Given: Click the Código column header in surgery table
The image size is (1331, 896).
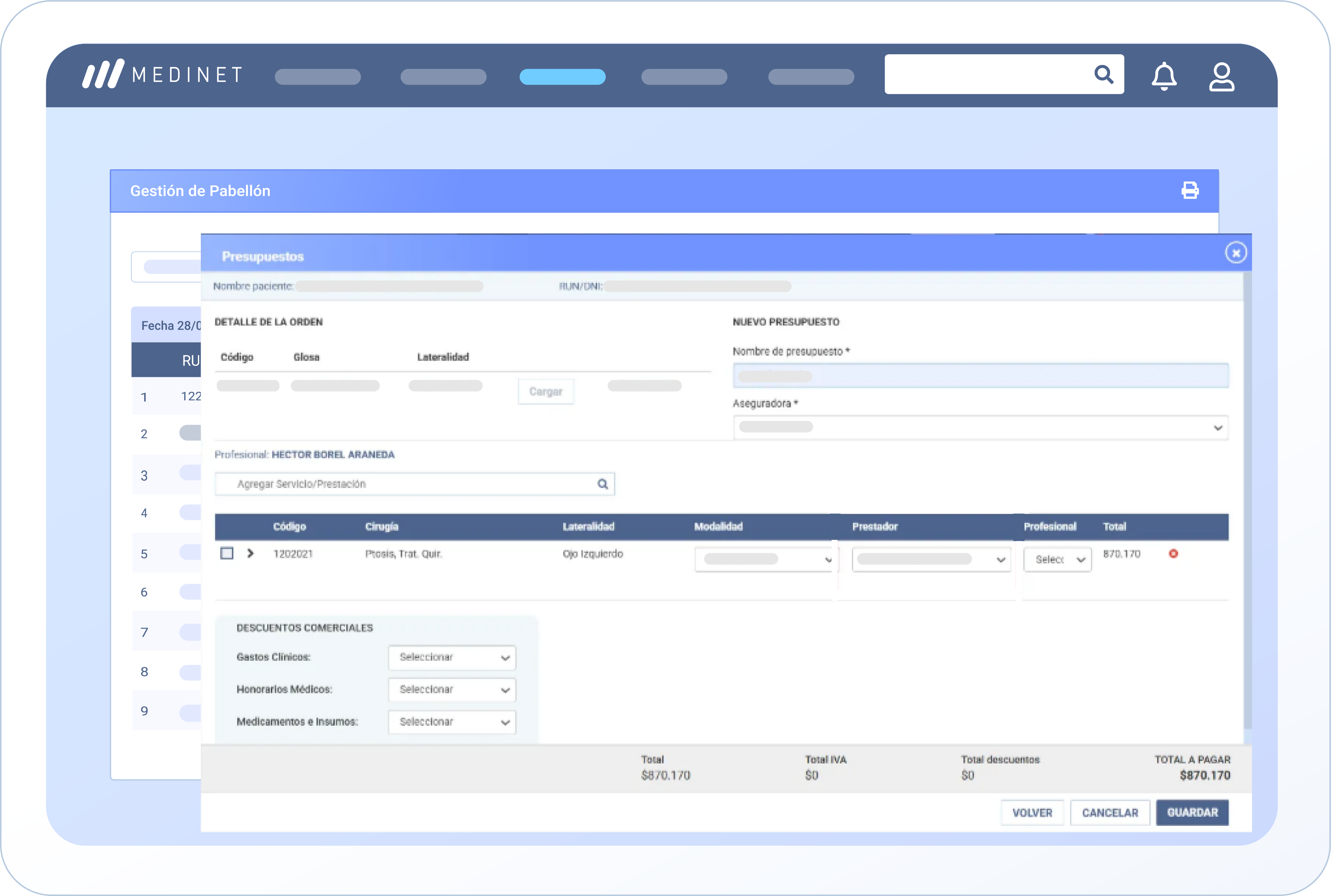Looking at the screenshot, I should [289, 526].
